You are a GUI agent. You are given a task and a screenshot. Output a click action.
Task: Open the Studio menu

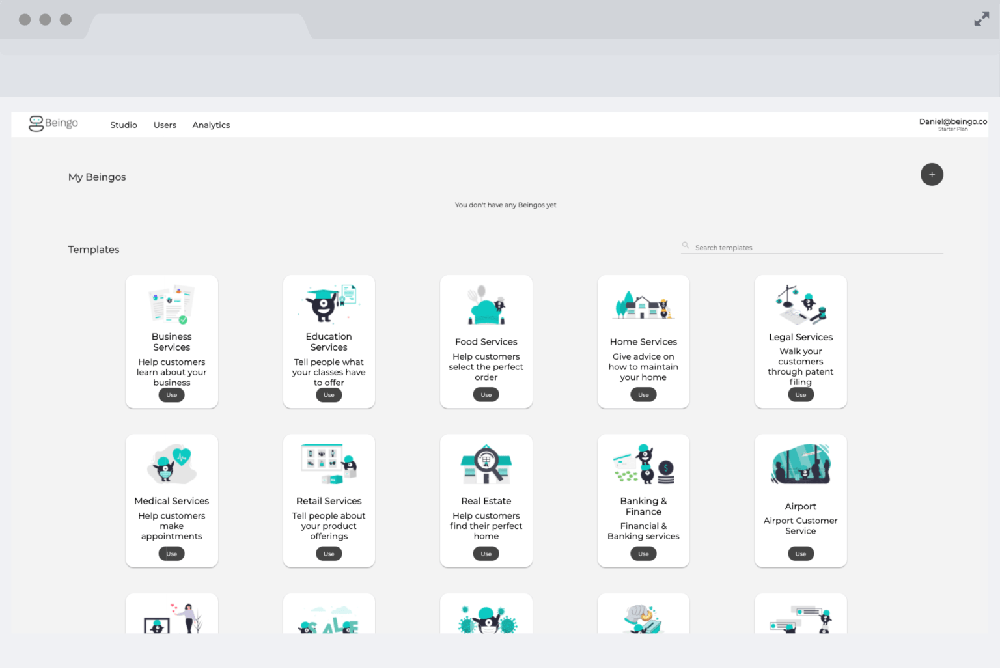point(123,124)
